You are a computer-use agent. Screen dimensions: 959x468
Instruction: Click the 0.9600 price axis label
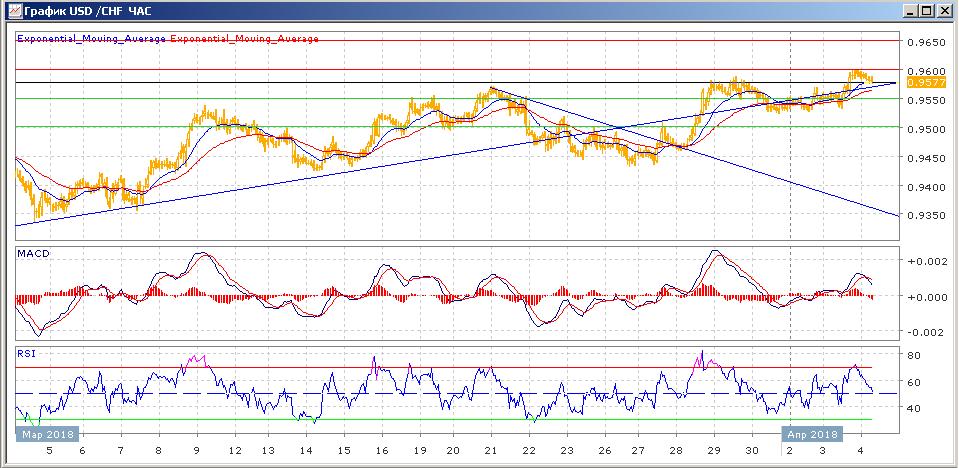[925, 72]
